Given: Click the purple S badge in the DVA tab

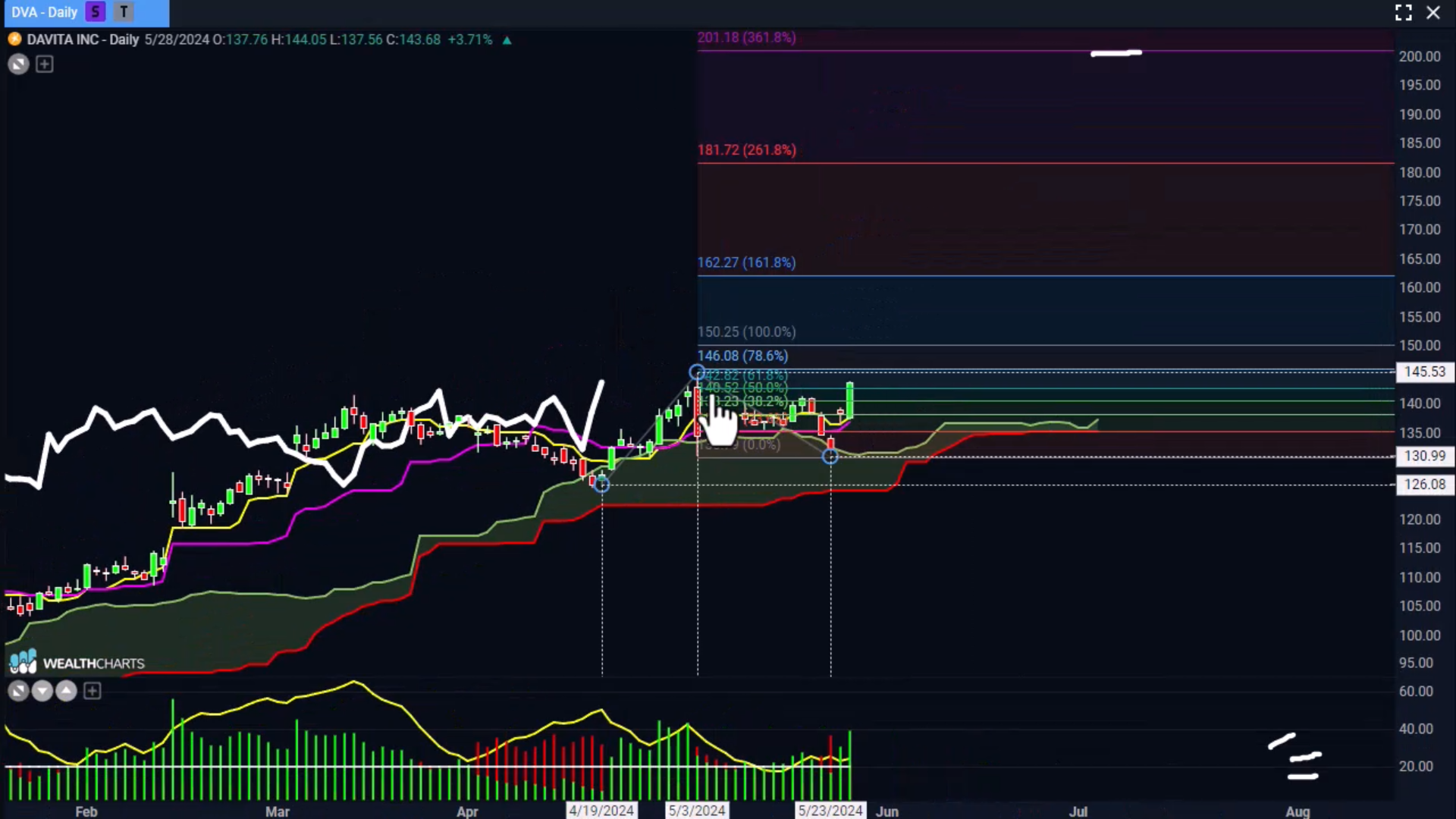Looking at the screenshot, I should (96, 12).
